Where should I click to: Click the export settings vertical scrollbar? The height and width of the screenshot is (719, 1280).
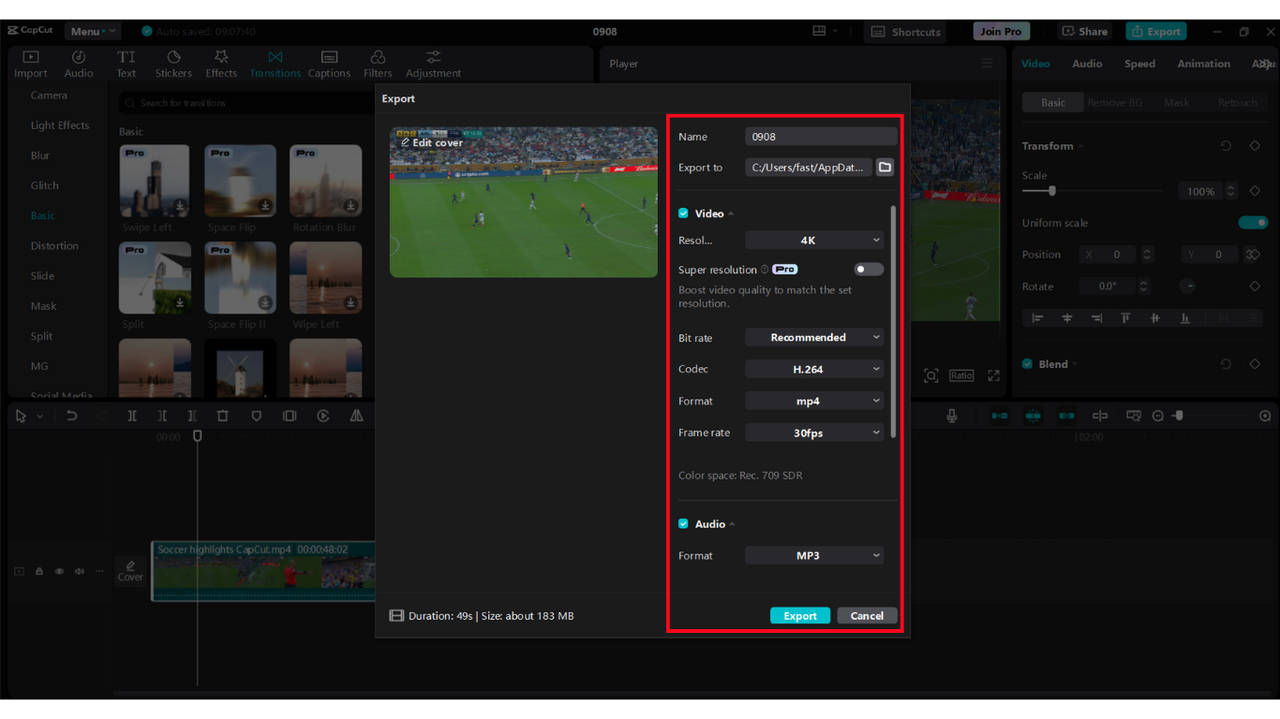(892, 320)
